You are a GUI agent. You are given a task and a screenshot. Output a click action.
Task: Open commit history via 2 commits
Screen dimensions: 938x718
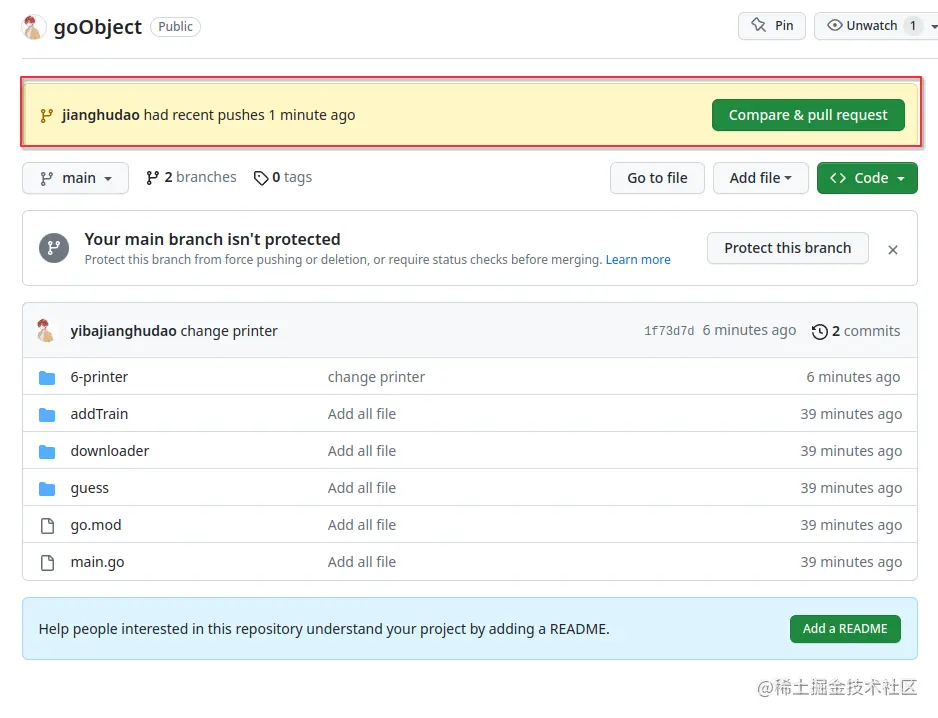point(856,331)
